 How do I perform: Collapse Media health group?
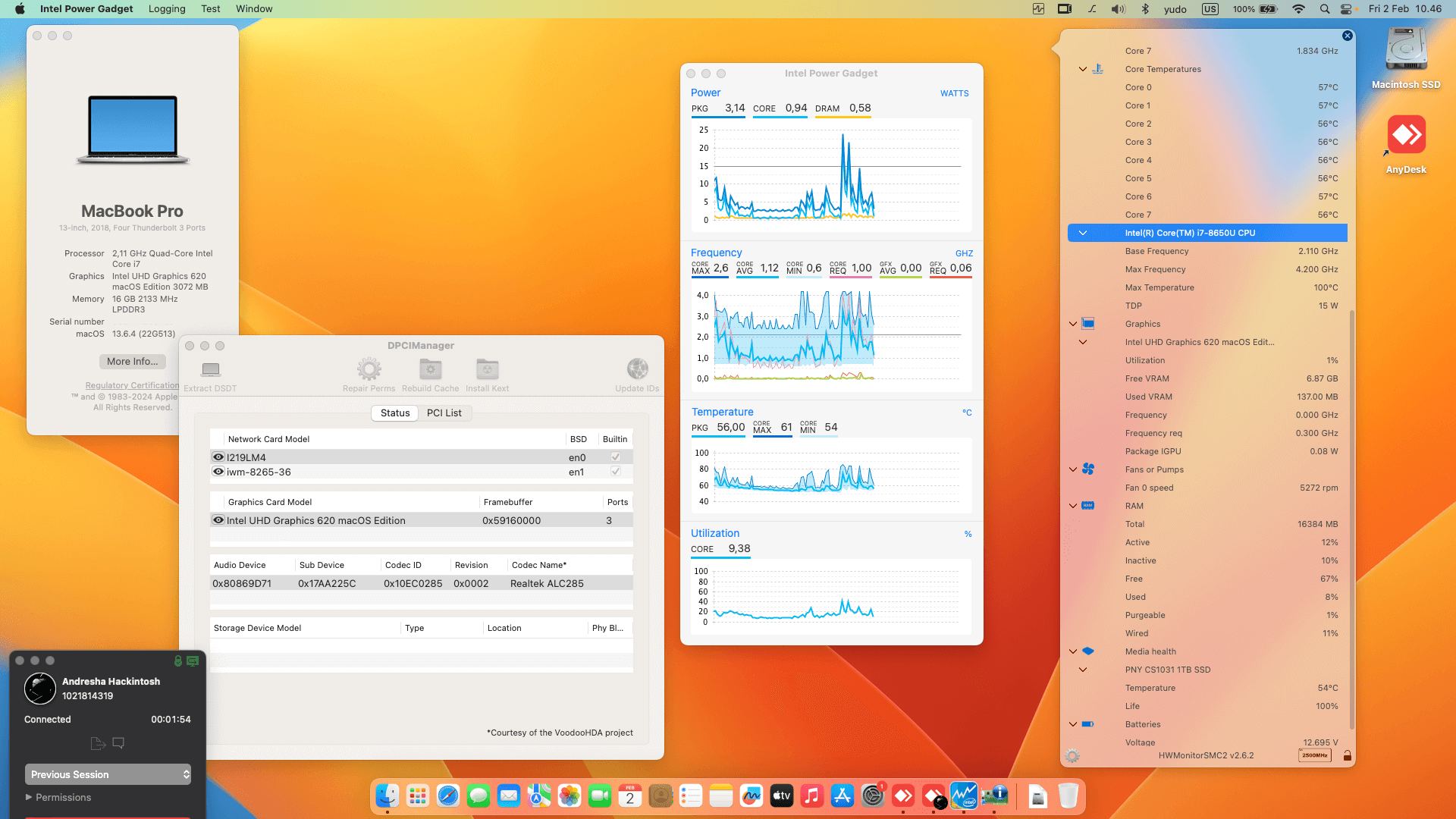(1073, 651)
